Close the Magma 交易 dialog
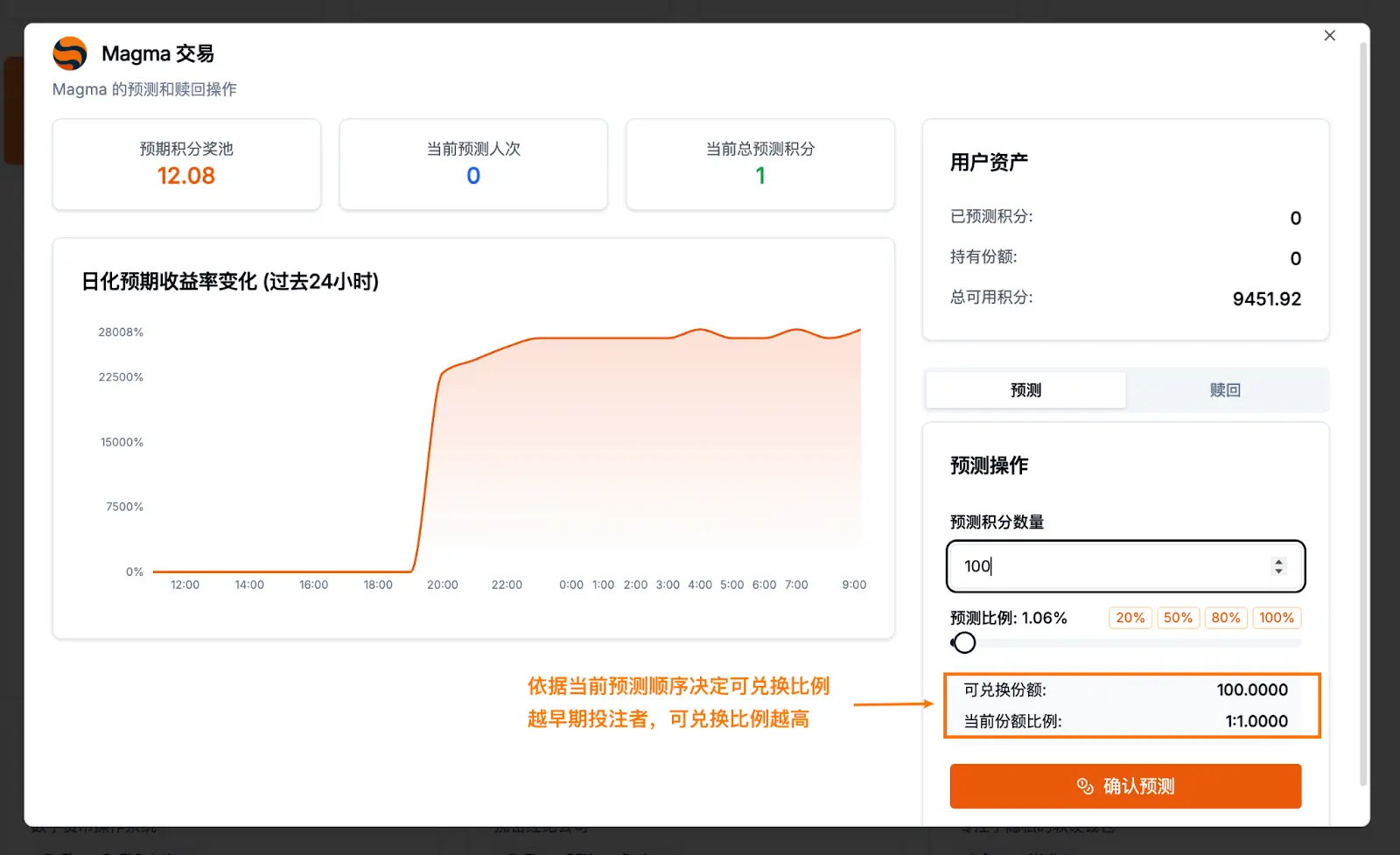The image size is (1400, 855). click(1329, 36)
